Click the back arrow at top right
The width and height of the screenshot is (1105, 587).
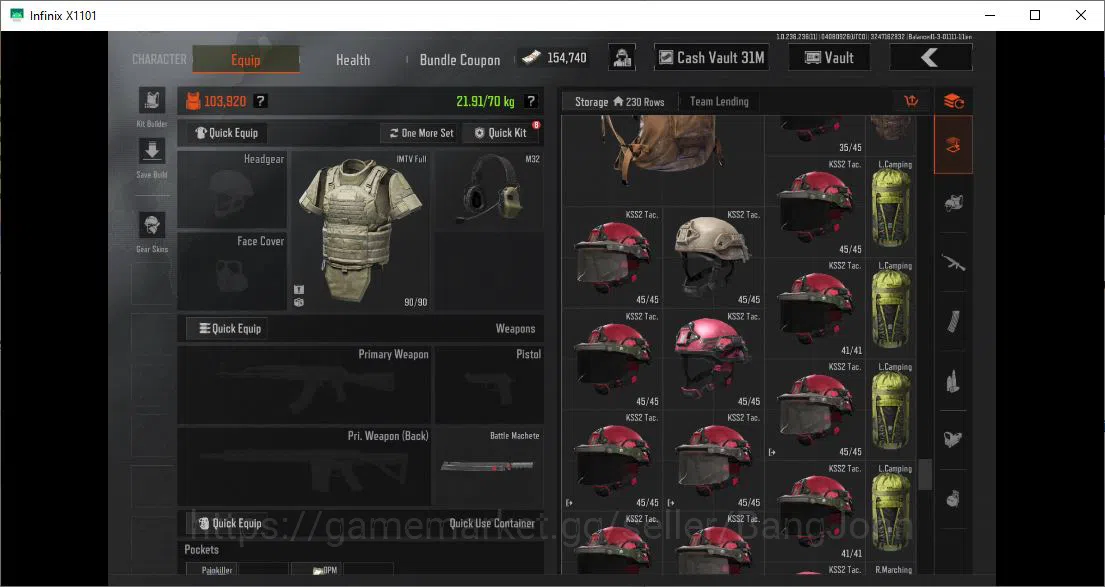pyautogui.click(x=930, y=58)
